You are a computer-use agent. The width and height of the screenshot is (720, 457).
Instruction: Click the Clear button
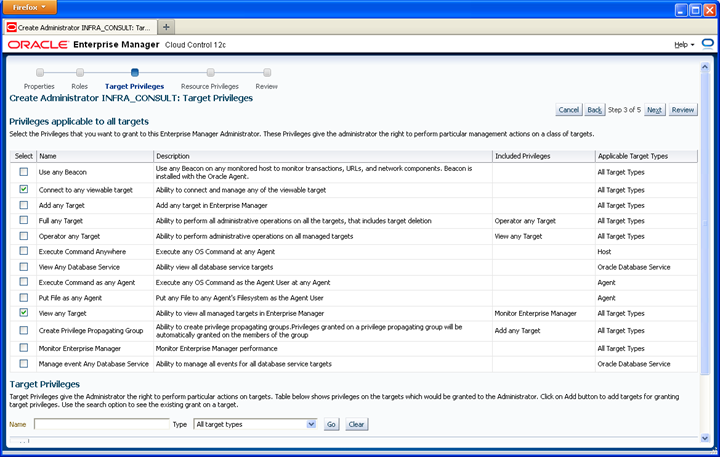point(356,424)
